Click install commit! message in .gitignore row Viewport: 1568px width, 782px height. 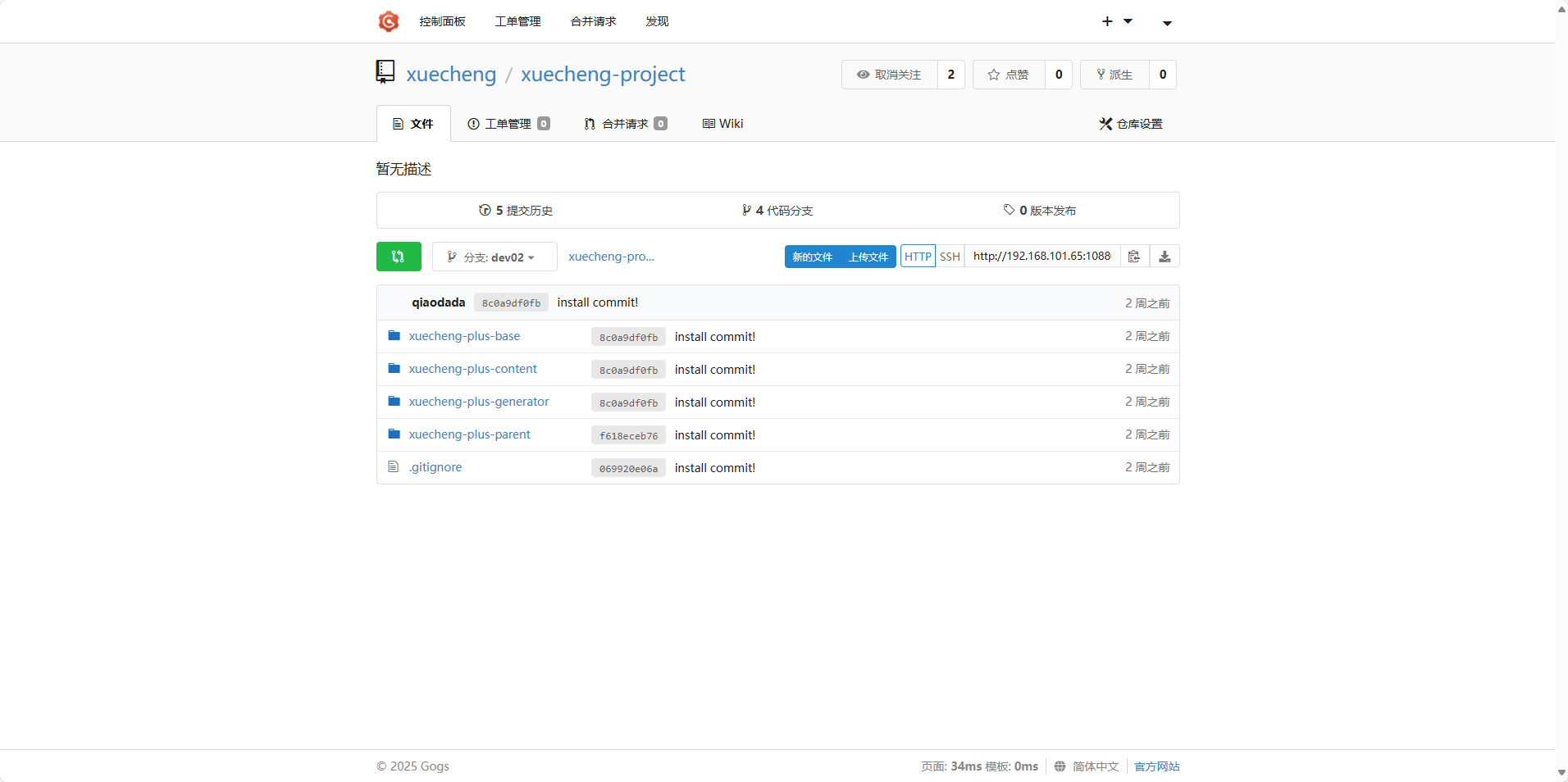[x=714, y=468]
